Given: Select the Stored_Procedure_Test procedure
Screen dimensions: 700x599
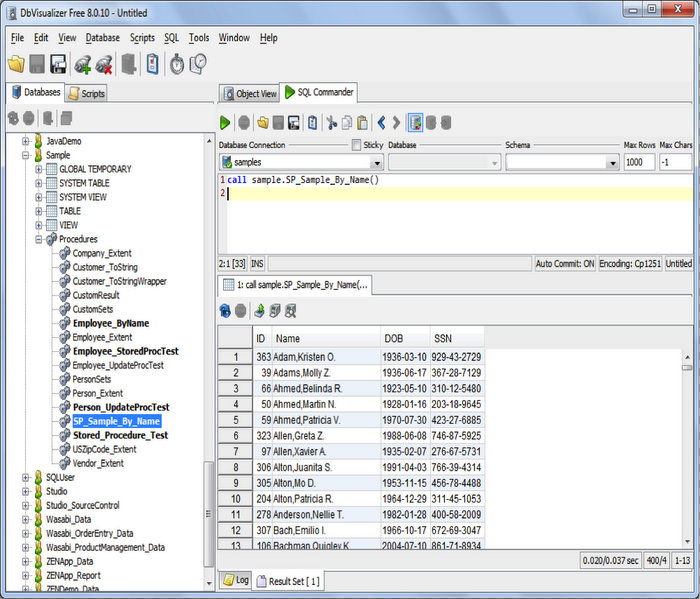Looking at the screenshot, I should (x=121, y=436).
